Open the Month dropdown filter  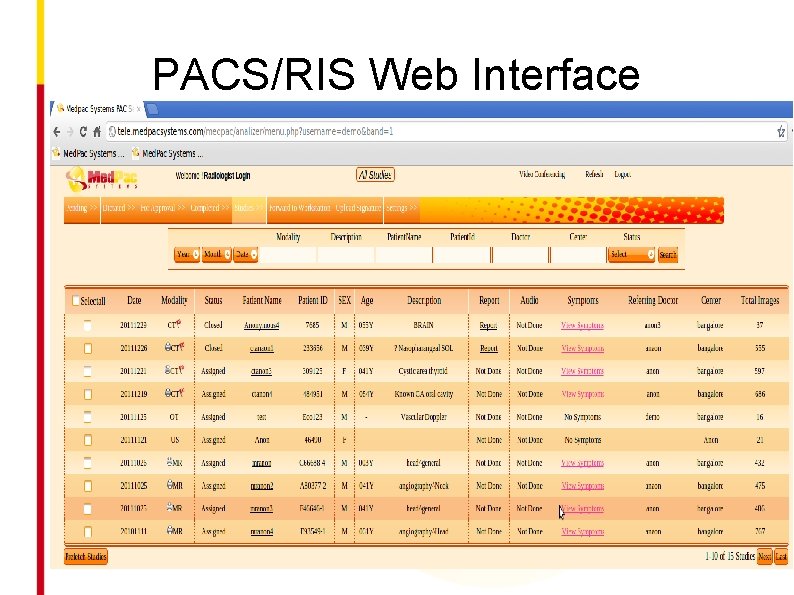tap(216, 254)
